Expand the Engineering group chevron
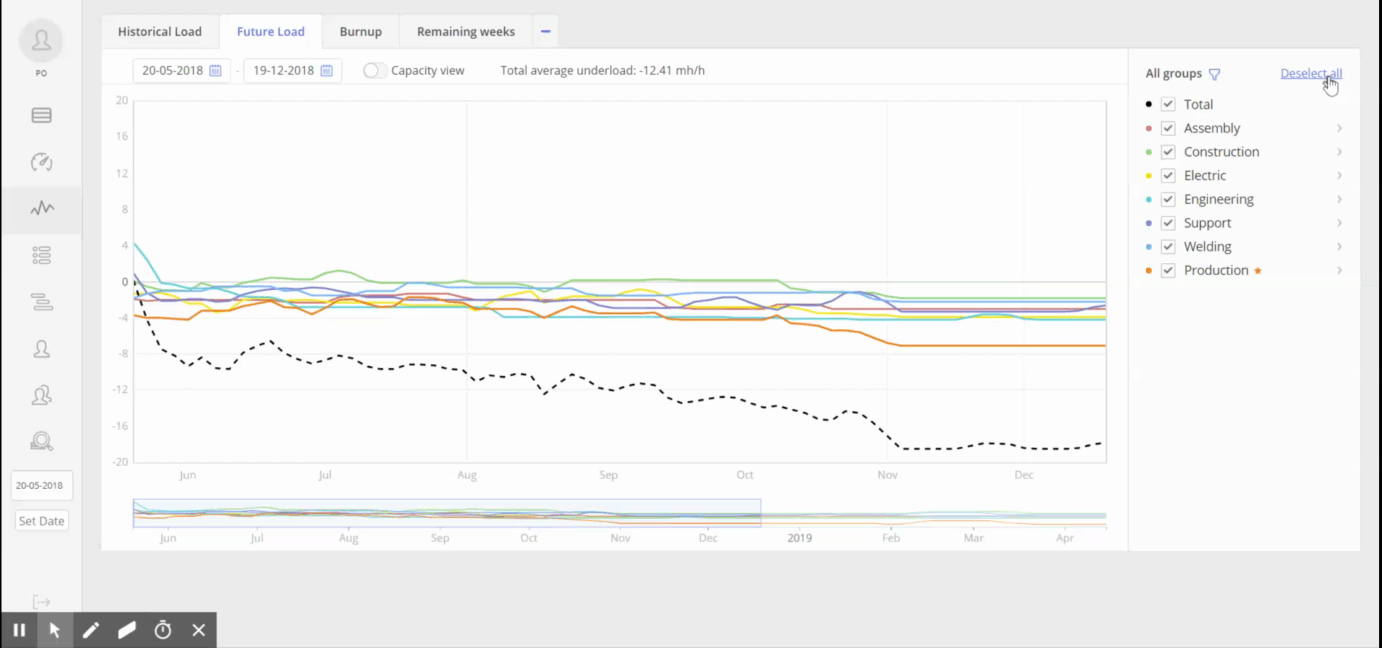Viewport: 1382px width, 648px height. pos(1339,199)
